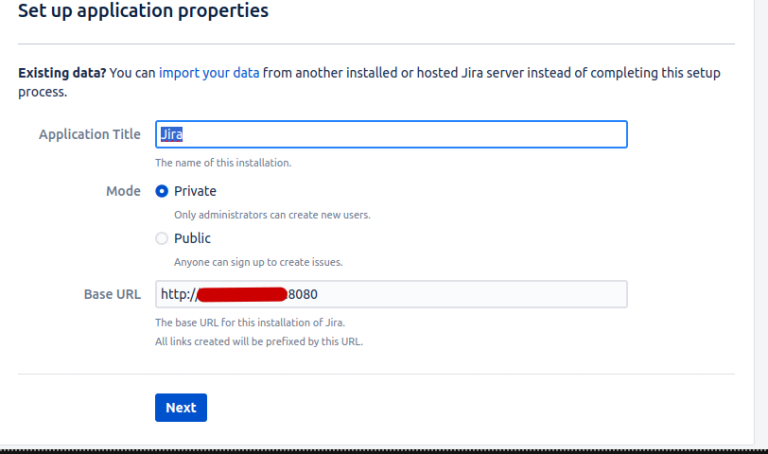Click the Base URL input field

(391, 294)
